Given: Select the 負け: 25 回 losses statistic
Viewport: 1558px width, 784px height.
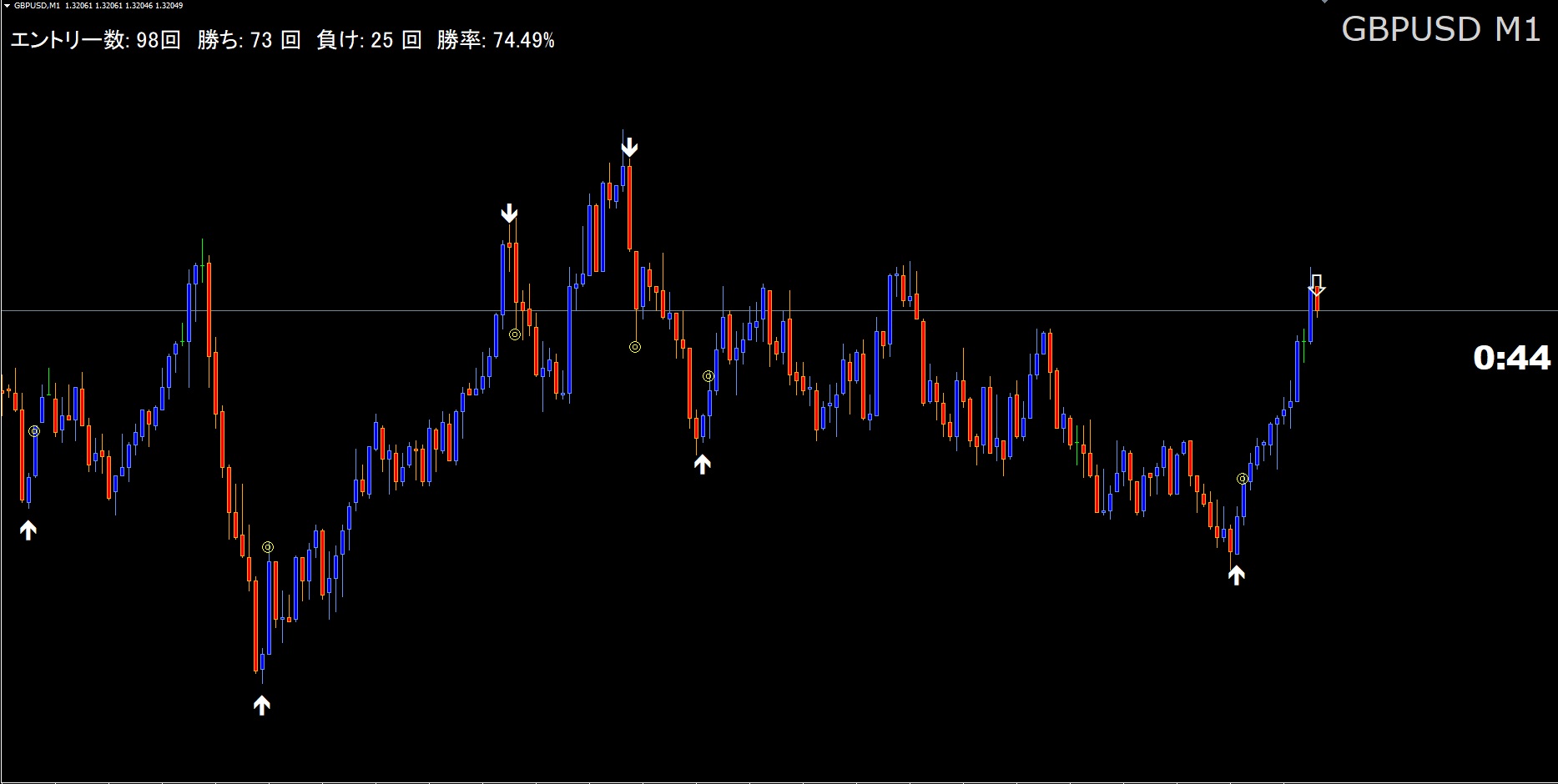Looking at the screenshot, I should click(369, 40).
